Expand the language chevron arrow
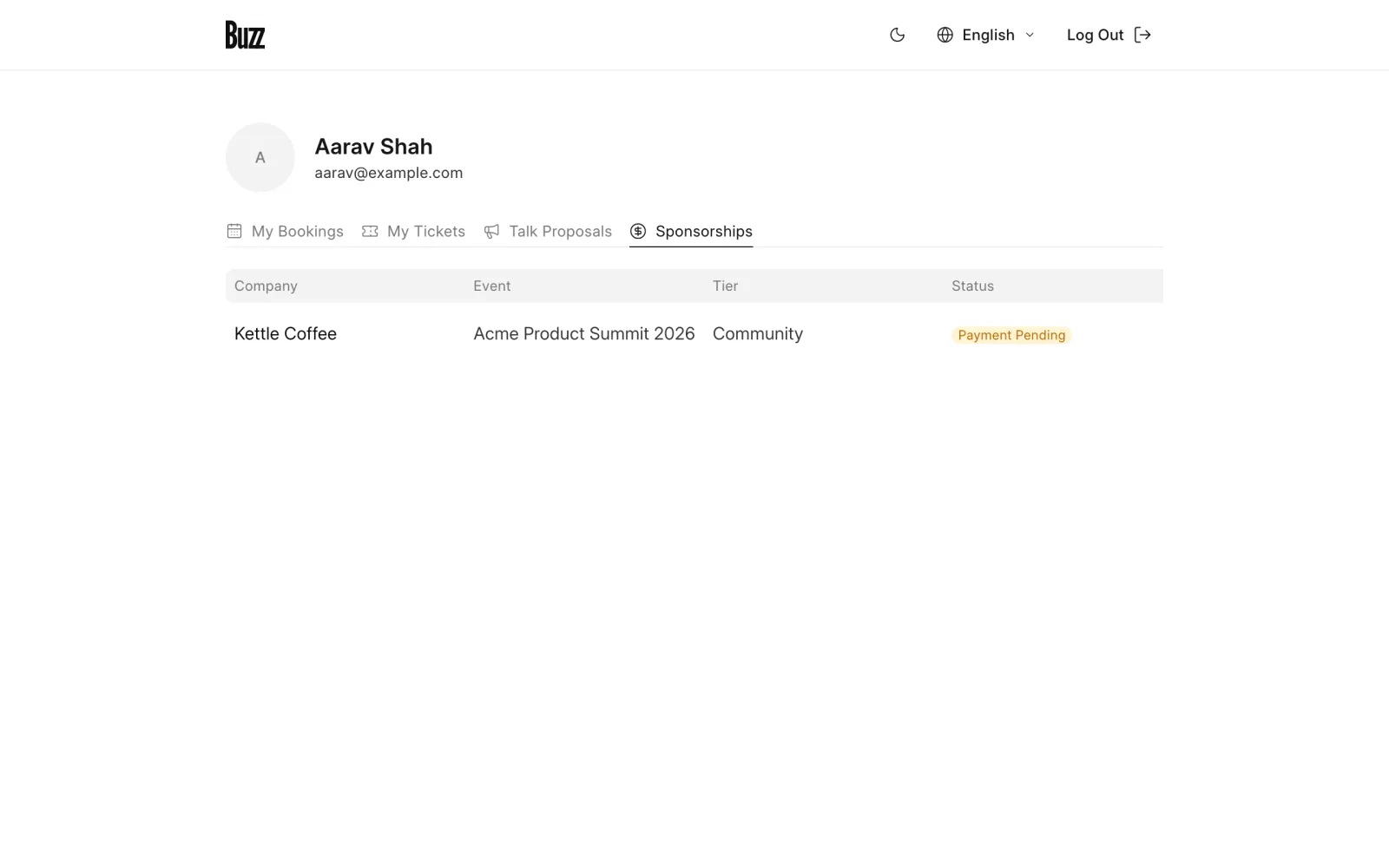 coord(1030,35)
